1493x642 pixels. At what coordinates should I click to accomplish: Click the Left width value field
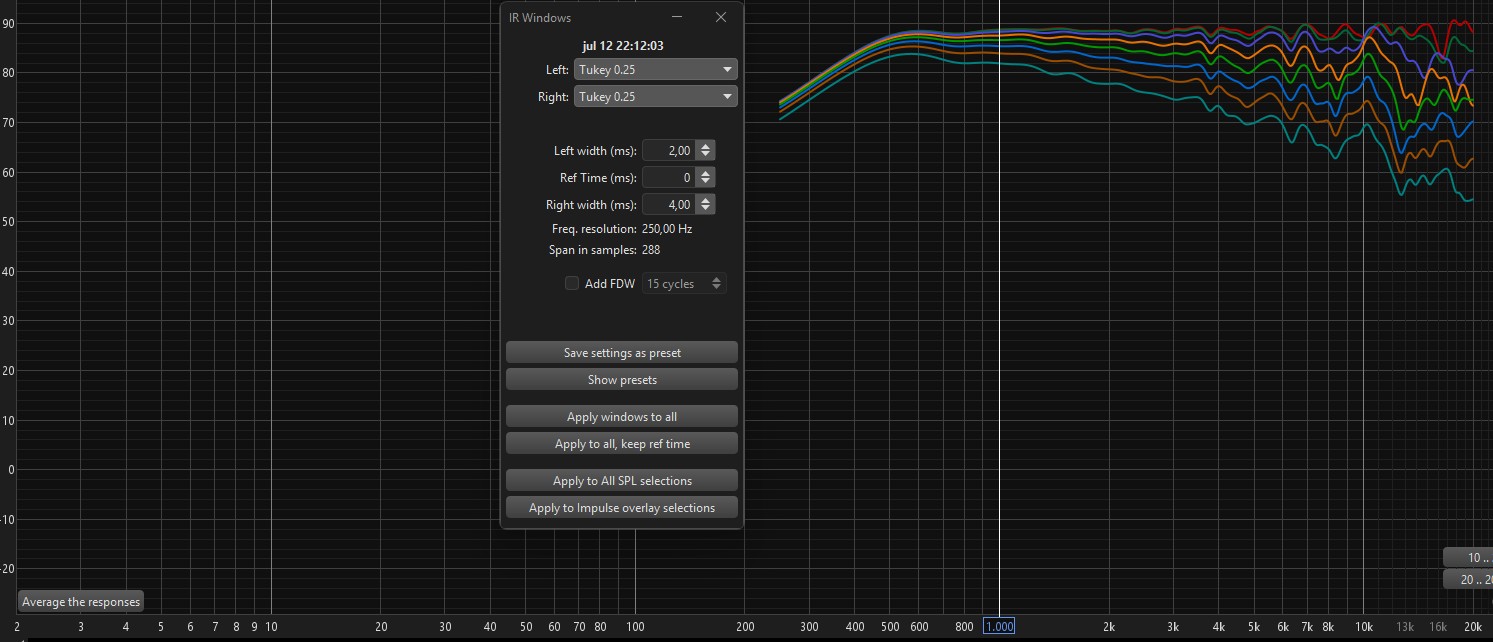coord(669,151)
